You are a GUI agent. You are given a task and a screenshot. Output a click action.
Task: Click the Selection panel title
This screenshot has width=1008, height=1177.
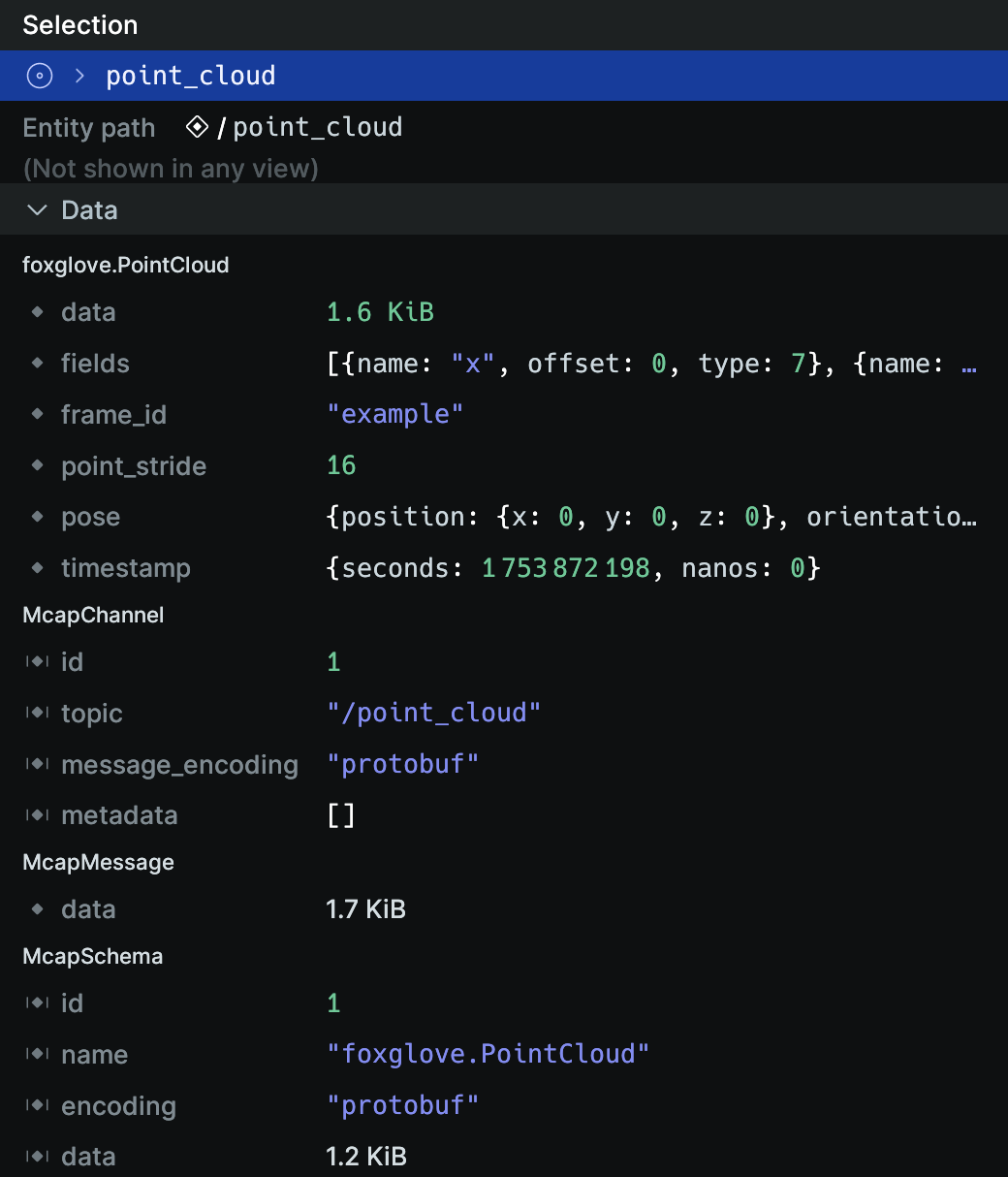pyautogui.click(x=80, y=25)
